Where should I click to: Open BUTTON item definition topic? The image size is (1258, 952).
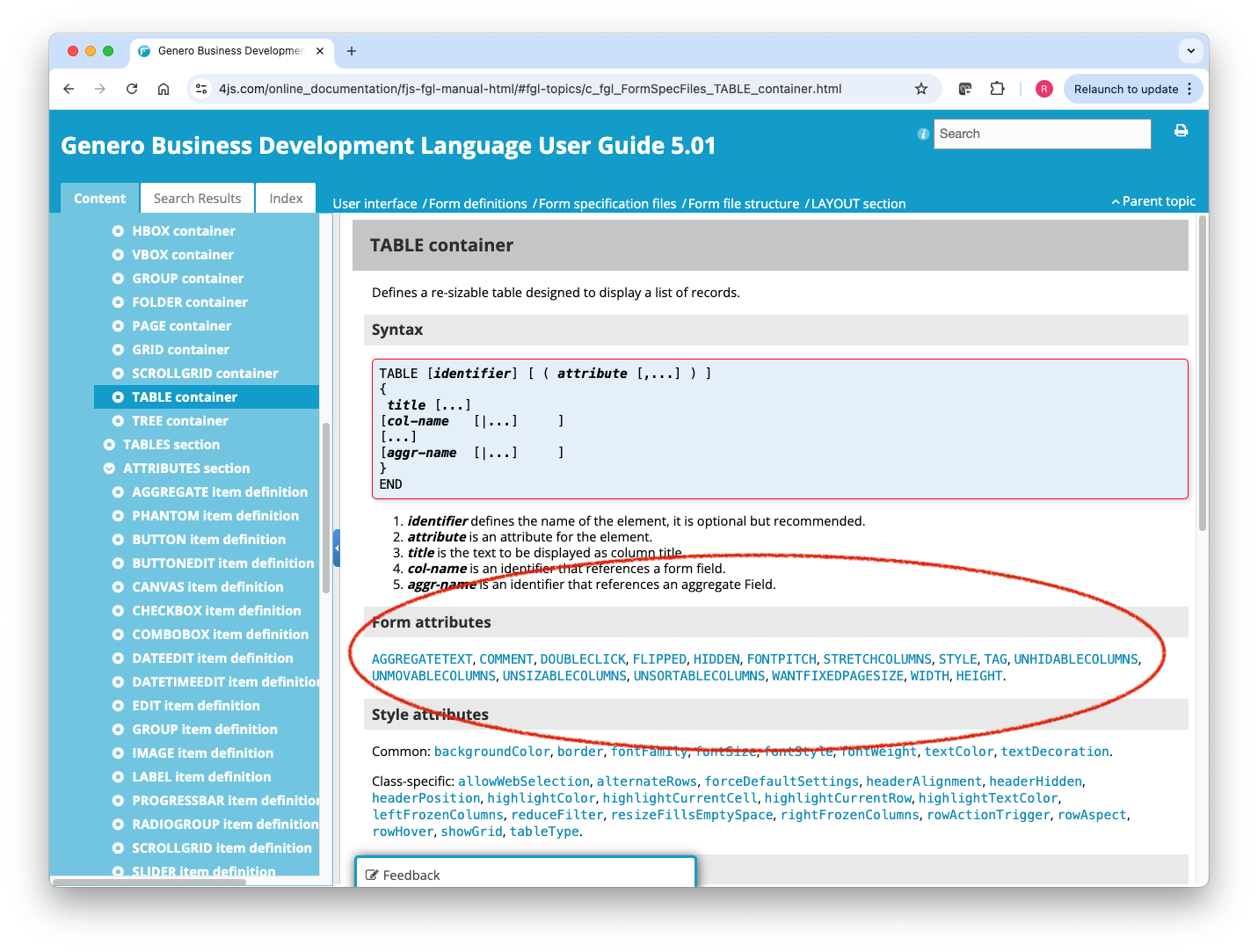pyautogui.click(x=209, y=540)
